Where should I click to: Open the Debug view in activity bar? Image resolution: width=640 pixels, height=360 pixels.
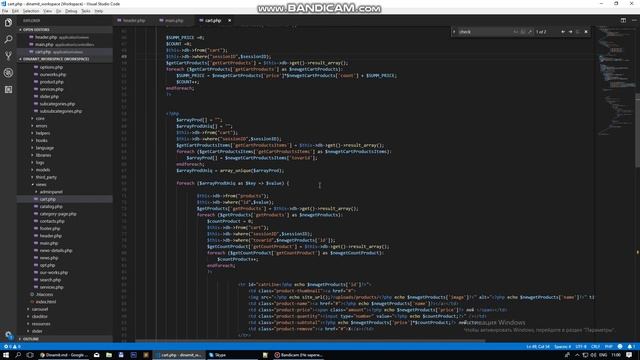[x=8, y=73]
